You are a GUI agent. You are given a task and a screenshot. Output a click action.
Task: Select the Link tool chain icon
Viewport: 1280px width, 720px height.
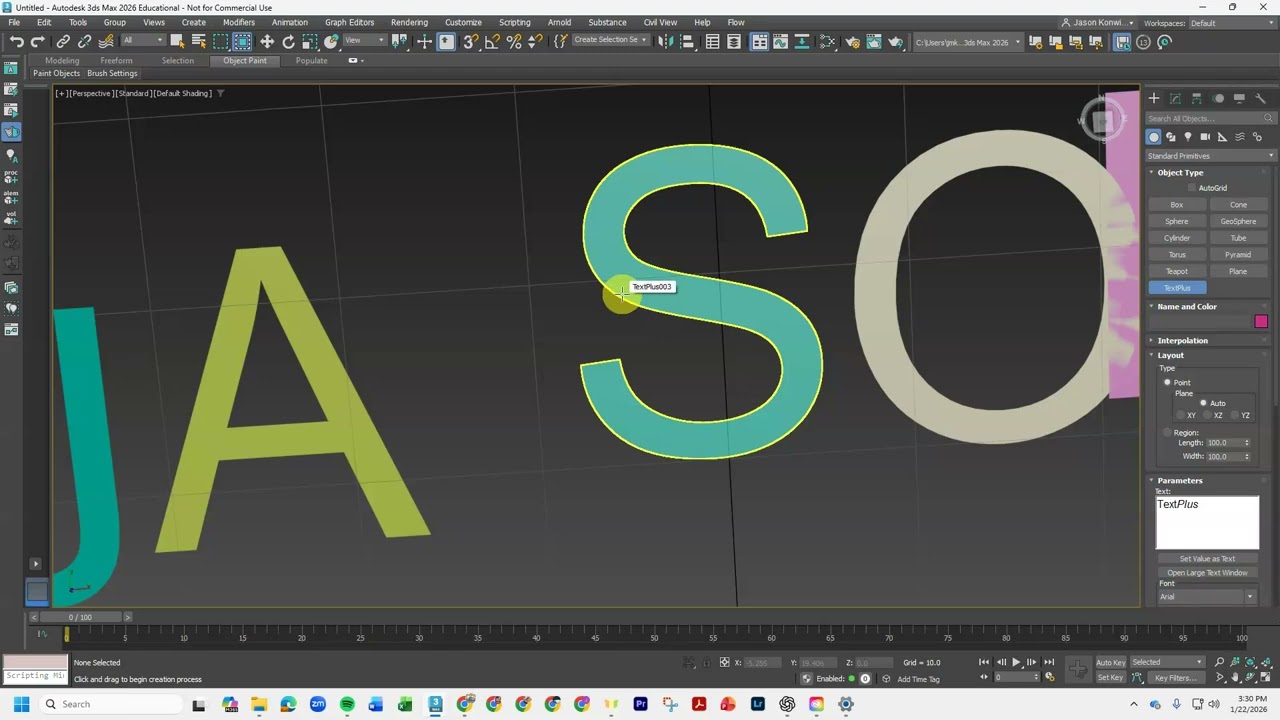63,42
